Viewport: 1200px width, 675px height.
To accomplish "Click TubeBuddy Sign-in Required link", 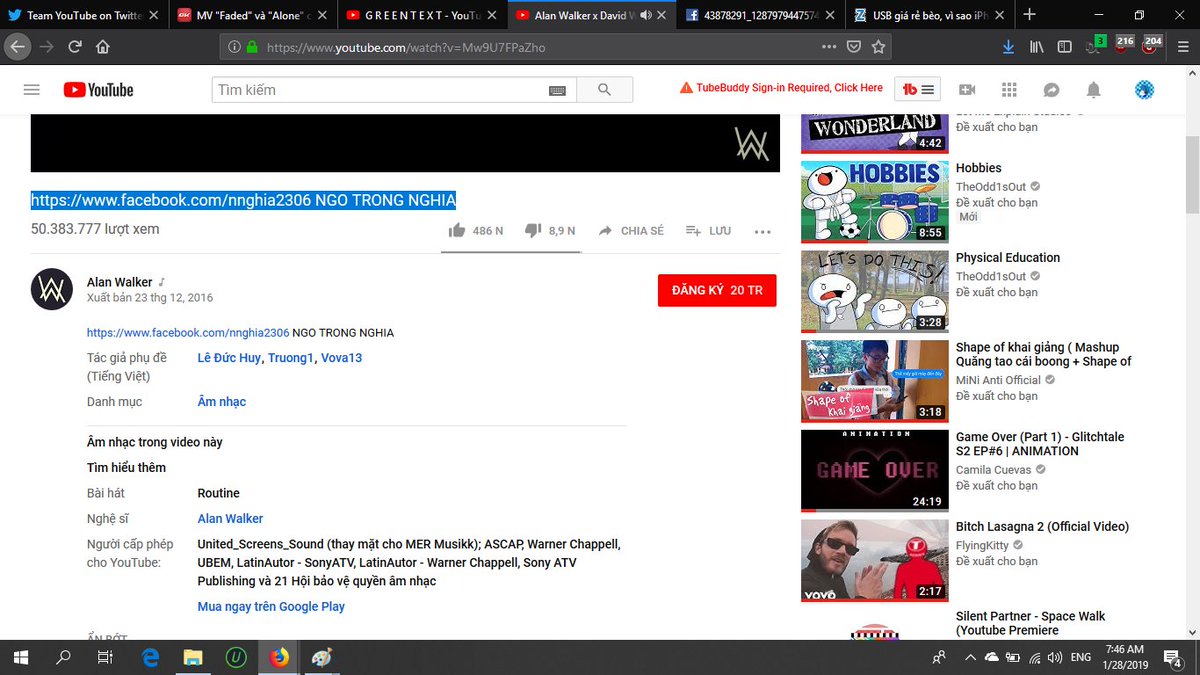I will 781,88.
